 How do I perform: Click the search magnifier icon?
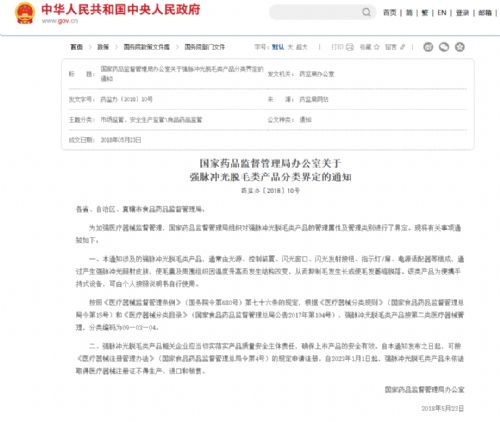(366, 12)
